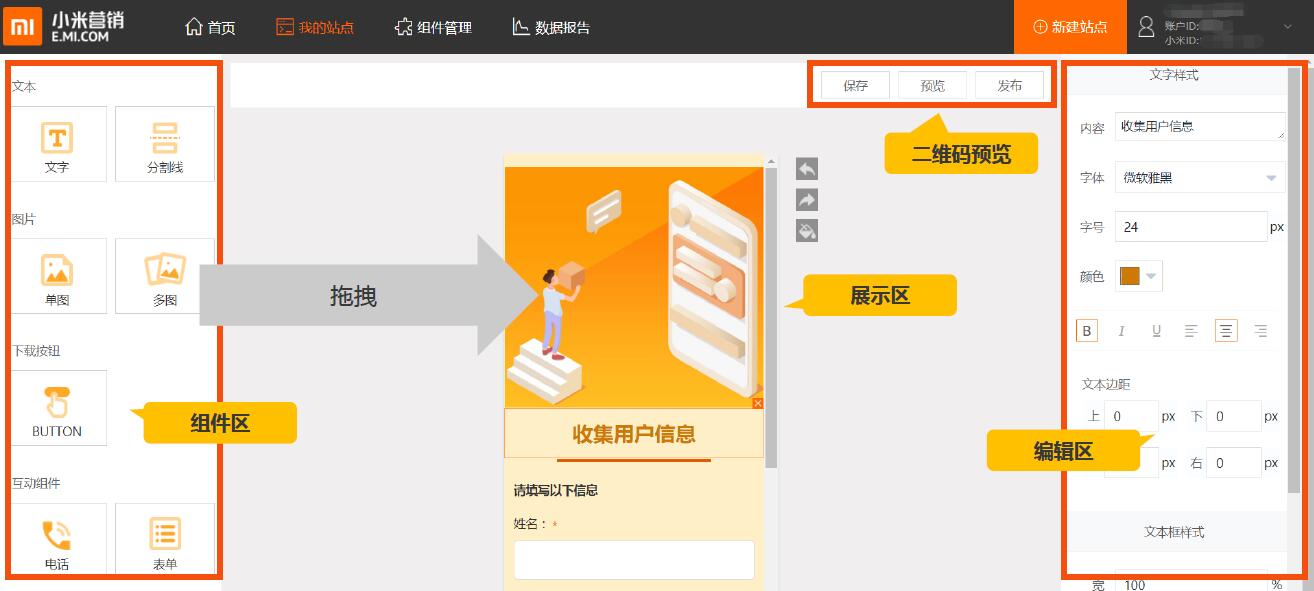Click the 保存 save button
1314x591 pixels.
pos(855,86)
